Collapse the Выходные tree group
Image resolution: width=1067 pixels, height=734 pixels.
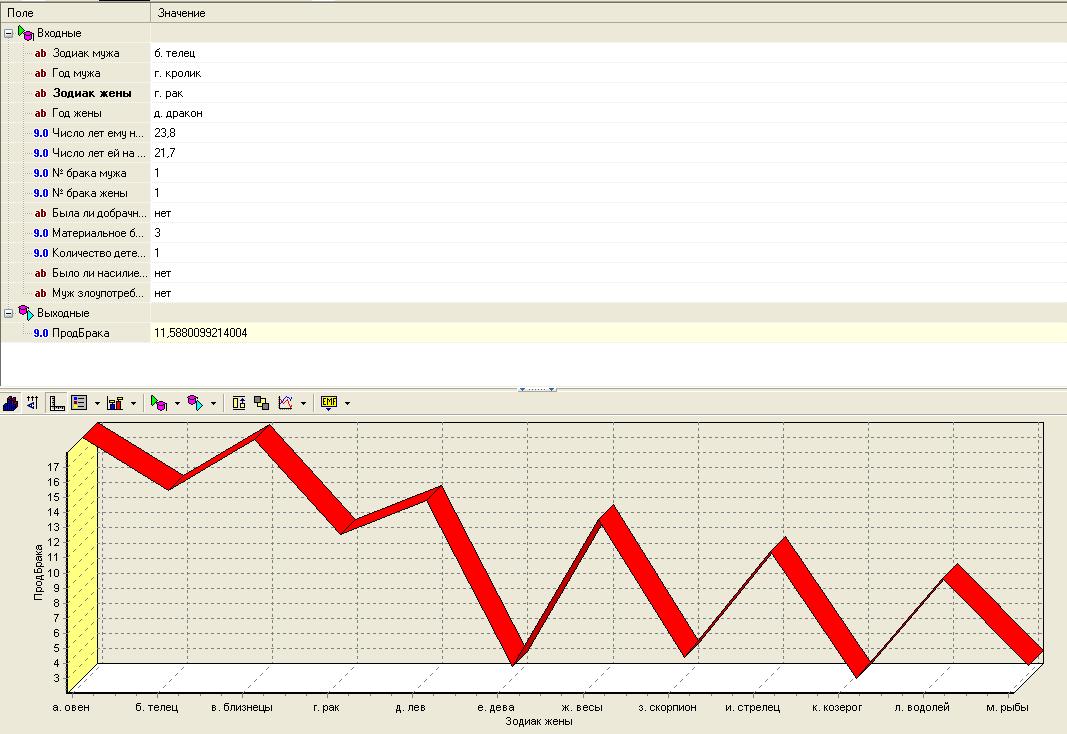pyautogui.click(x=8, y=313)
